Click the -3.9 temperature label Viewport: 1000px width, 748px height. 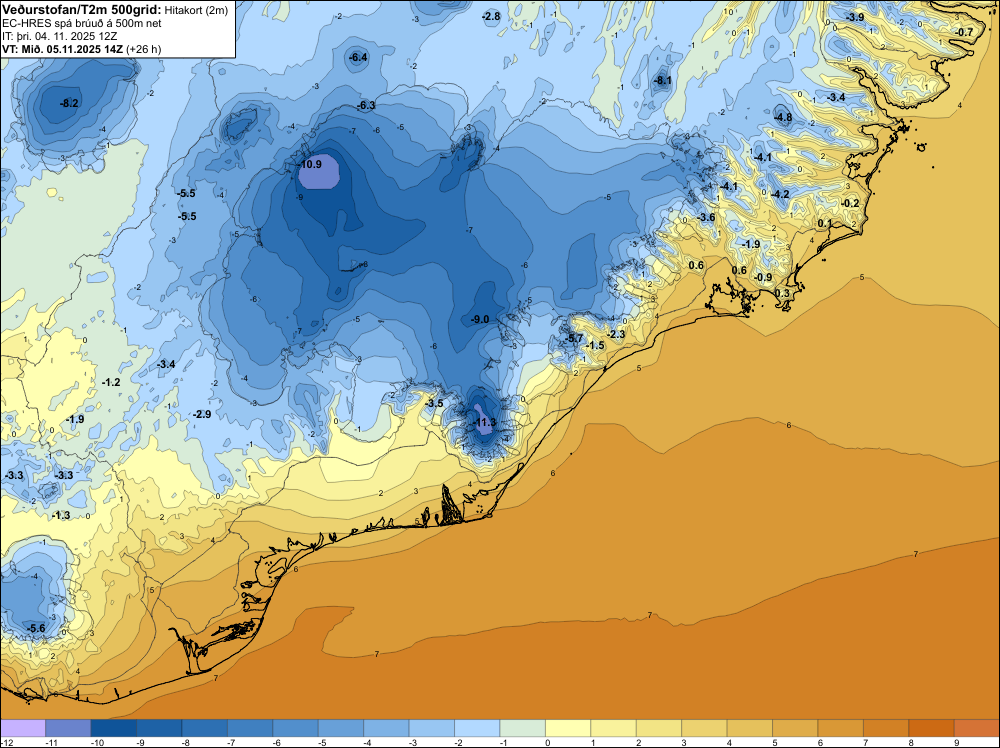pyautogui.click(x=855, y=17)
